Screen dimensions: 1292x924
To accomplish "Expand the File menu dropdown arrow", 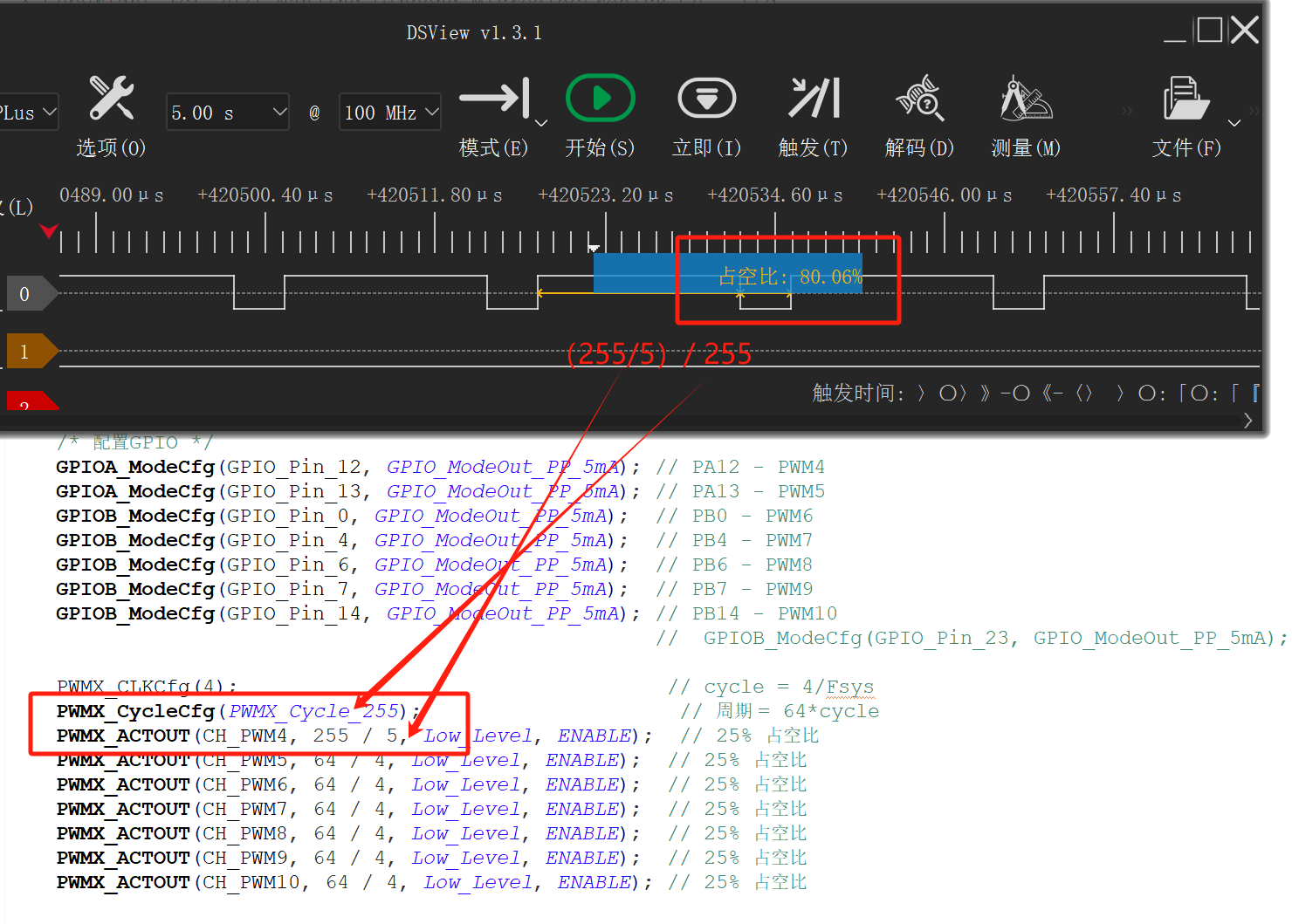I will (x=1234, y=123).
